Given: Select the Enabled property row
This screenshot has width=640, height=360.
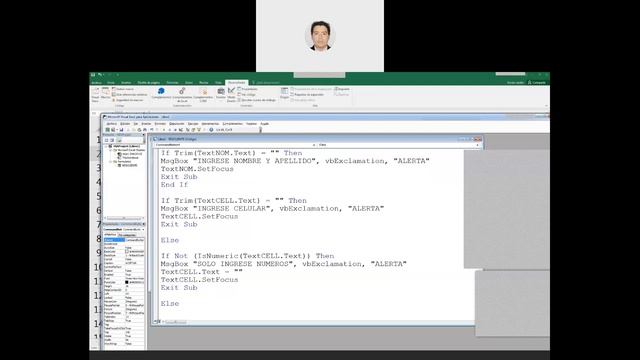Looking at the screenshot, I should 124,275.
